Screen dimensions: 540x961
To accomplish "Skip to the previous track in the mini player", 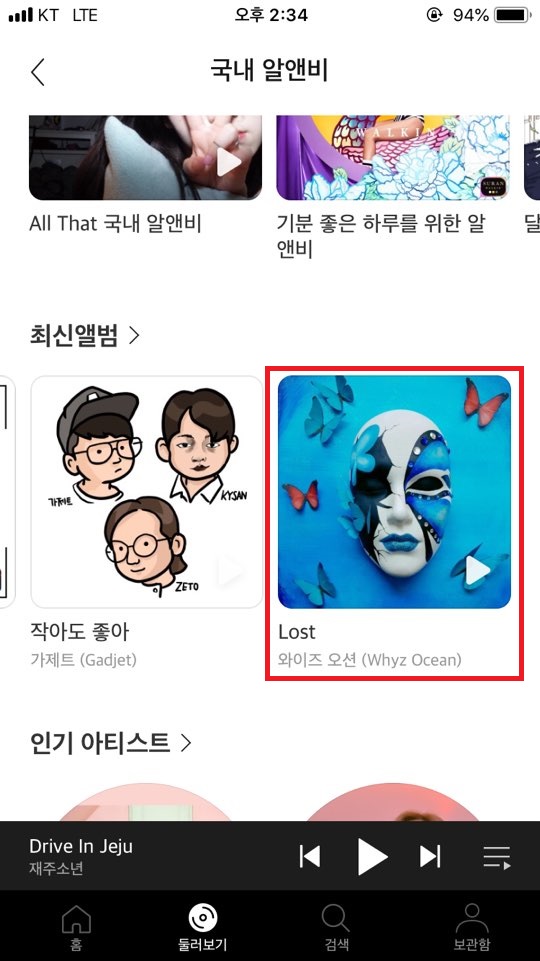I will pos(310,856).
